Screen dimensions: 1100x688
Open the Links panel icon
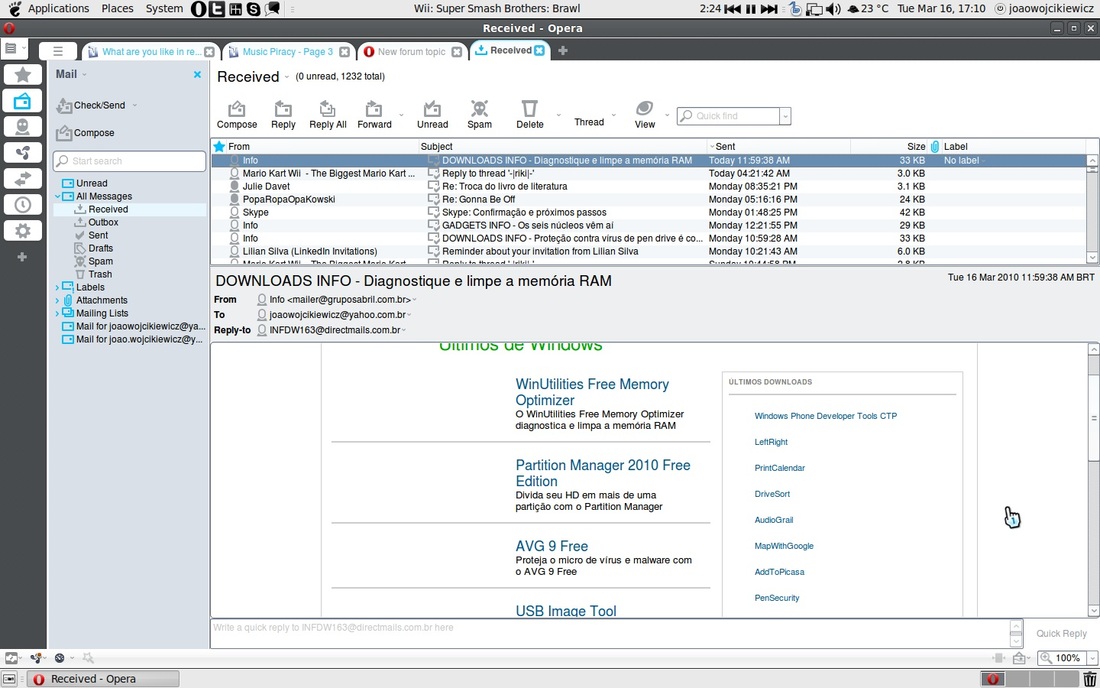22,153
